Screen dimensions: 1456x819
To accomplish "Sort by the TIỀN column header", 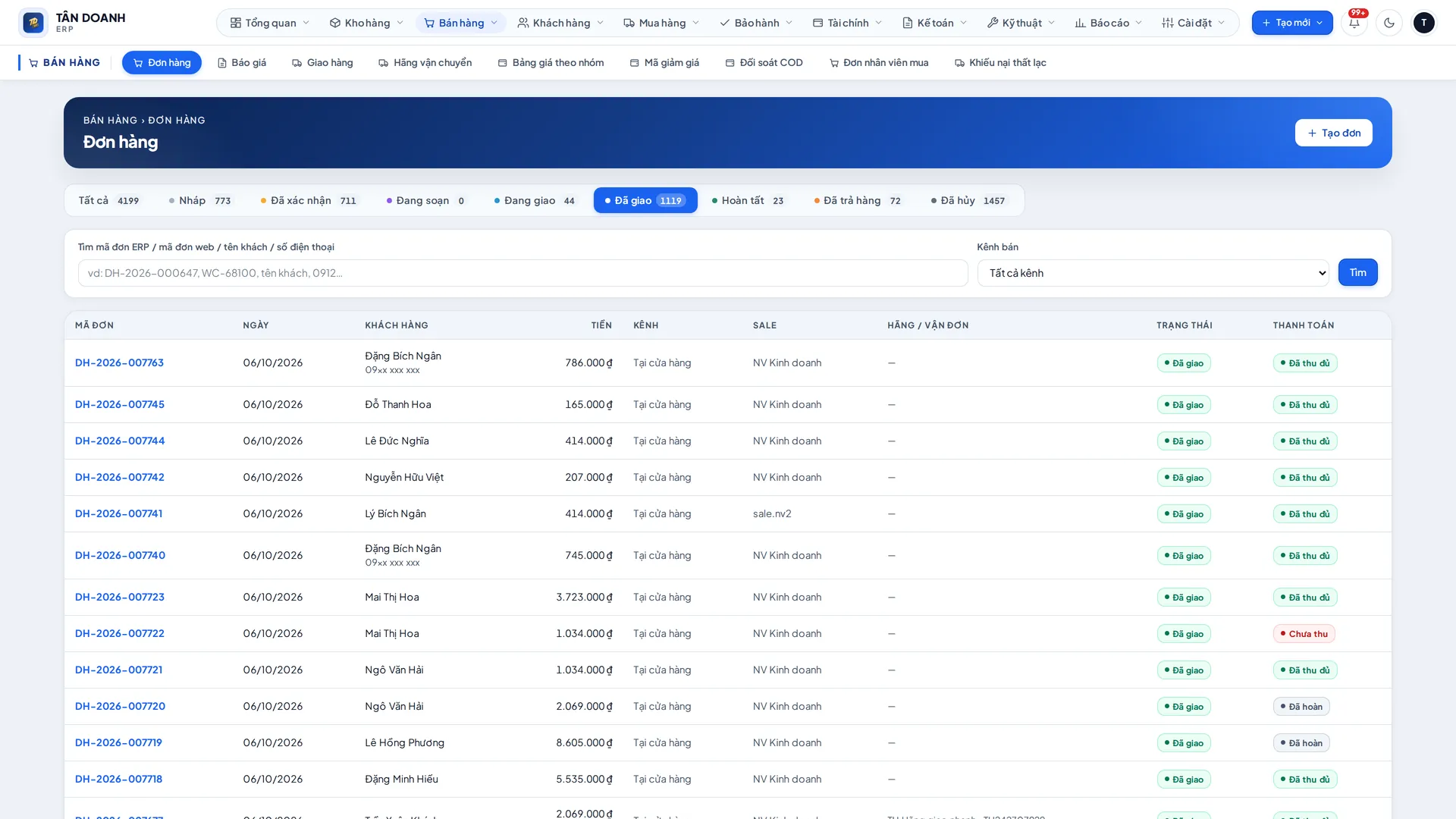I will pos(601,325).
